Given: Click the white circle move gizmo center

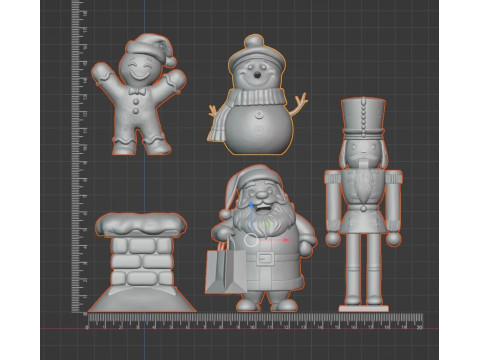Looking at the screenshot, I should tap(251, 240).
